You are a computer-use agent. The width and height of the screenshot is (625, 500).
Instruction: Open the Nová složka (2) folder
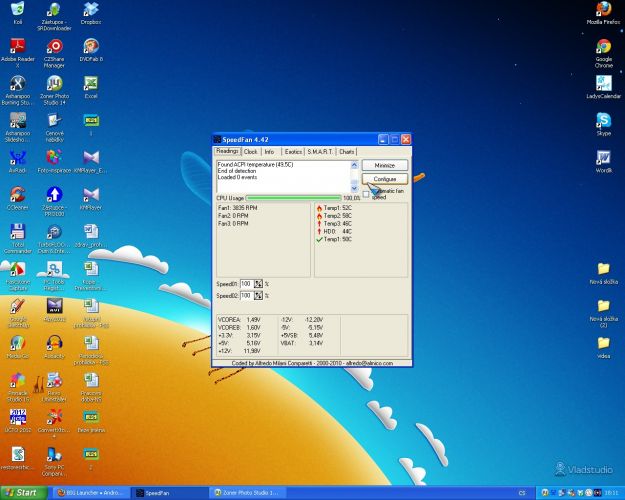(603, 313)
